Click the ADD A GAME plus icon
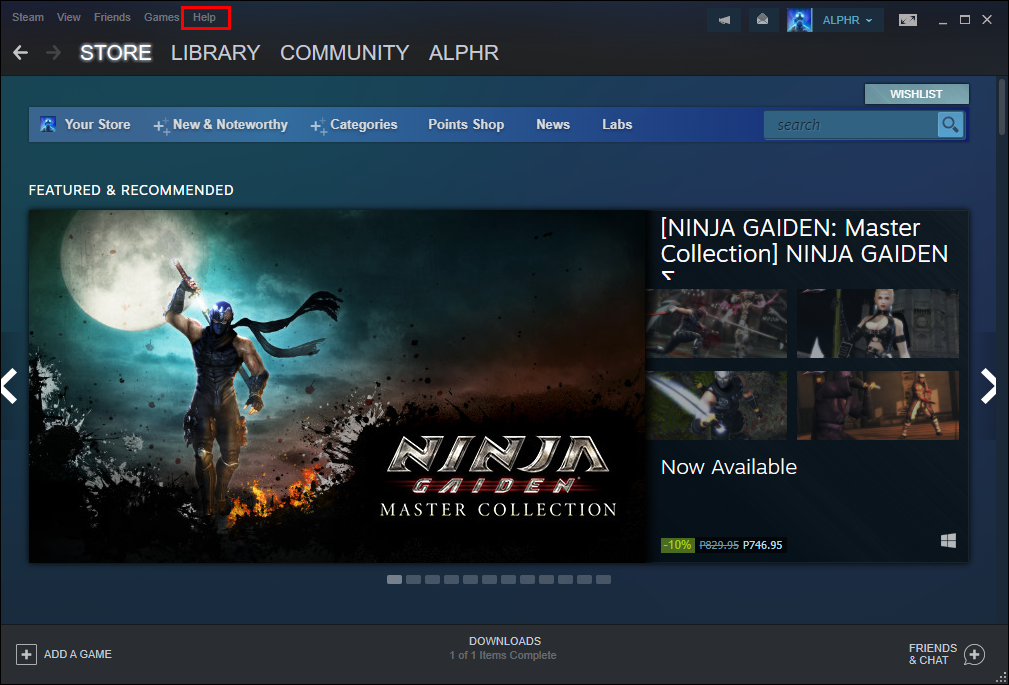1009x685 pixels. pyautogui.click(x=26, y=655)
